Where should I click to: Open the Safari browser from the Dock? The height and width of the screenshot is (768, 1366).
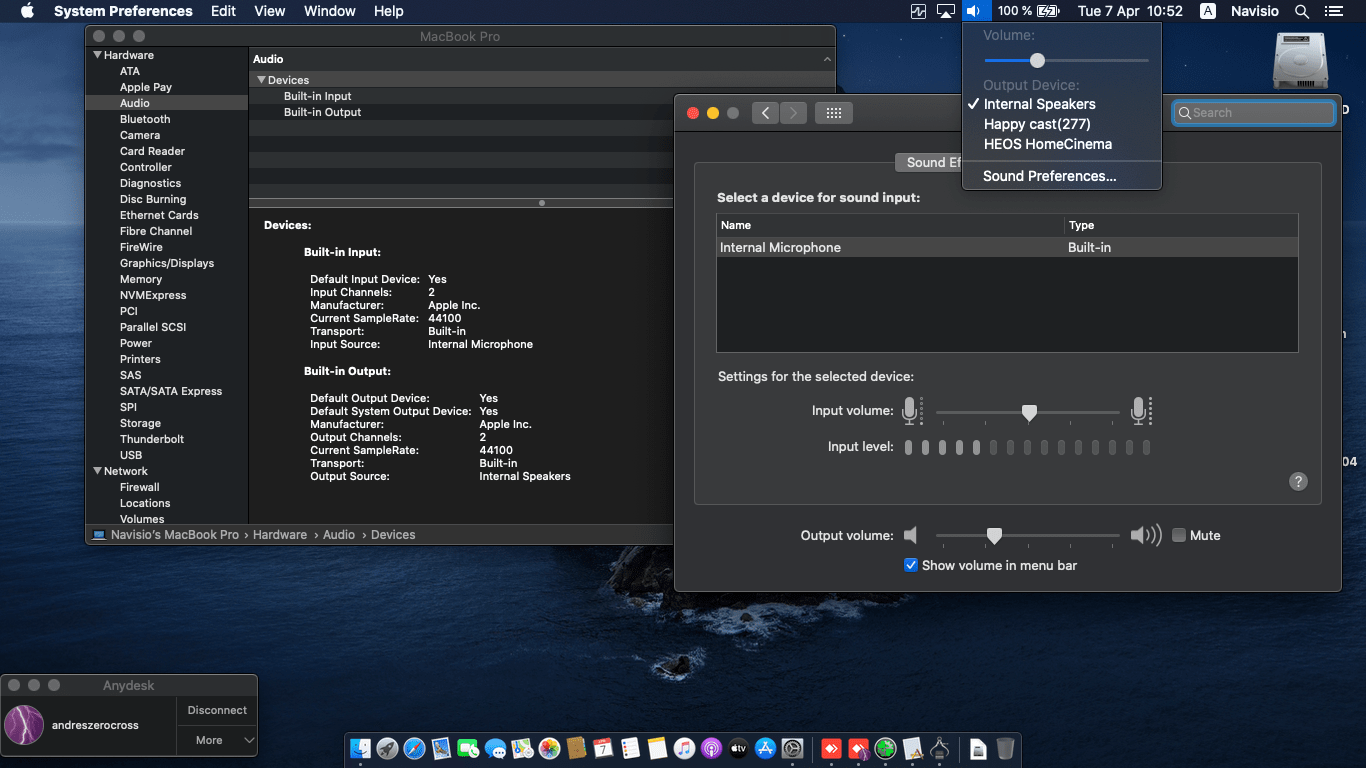pyautogui.click(x=414, y=748)
